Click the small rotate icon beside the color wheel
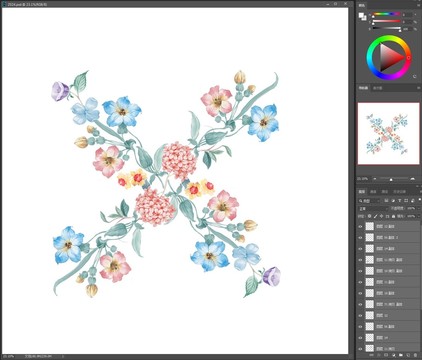The height and width of the screenshot is (360, 422). coord(415,76)
